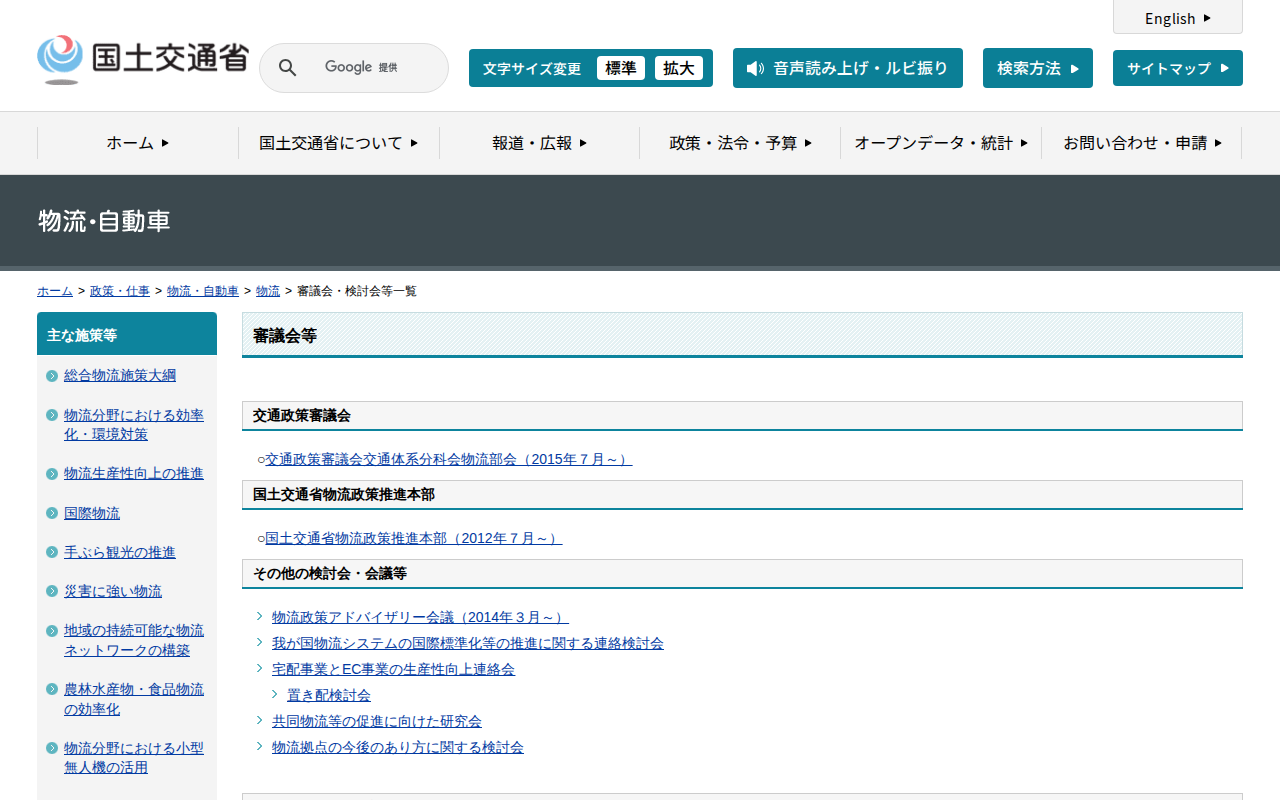The width and height of the screenshot is (1280, 800).
Task: Set text size to 拡大
Action: [x=678, y=68]
